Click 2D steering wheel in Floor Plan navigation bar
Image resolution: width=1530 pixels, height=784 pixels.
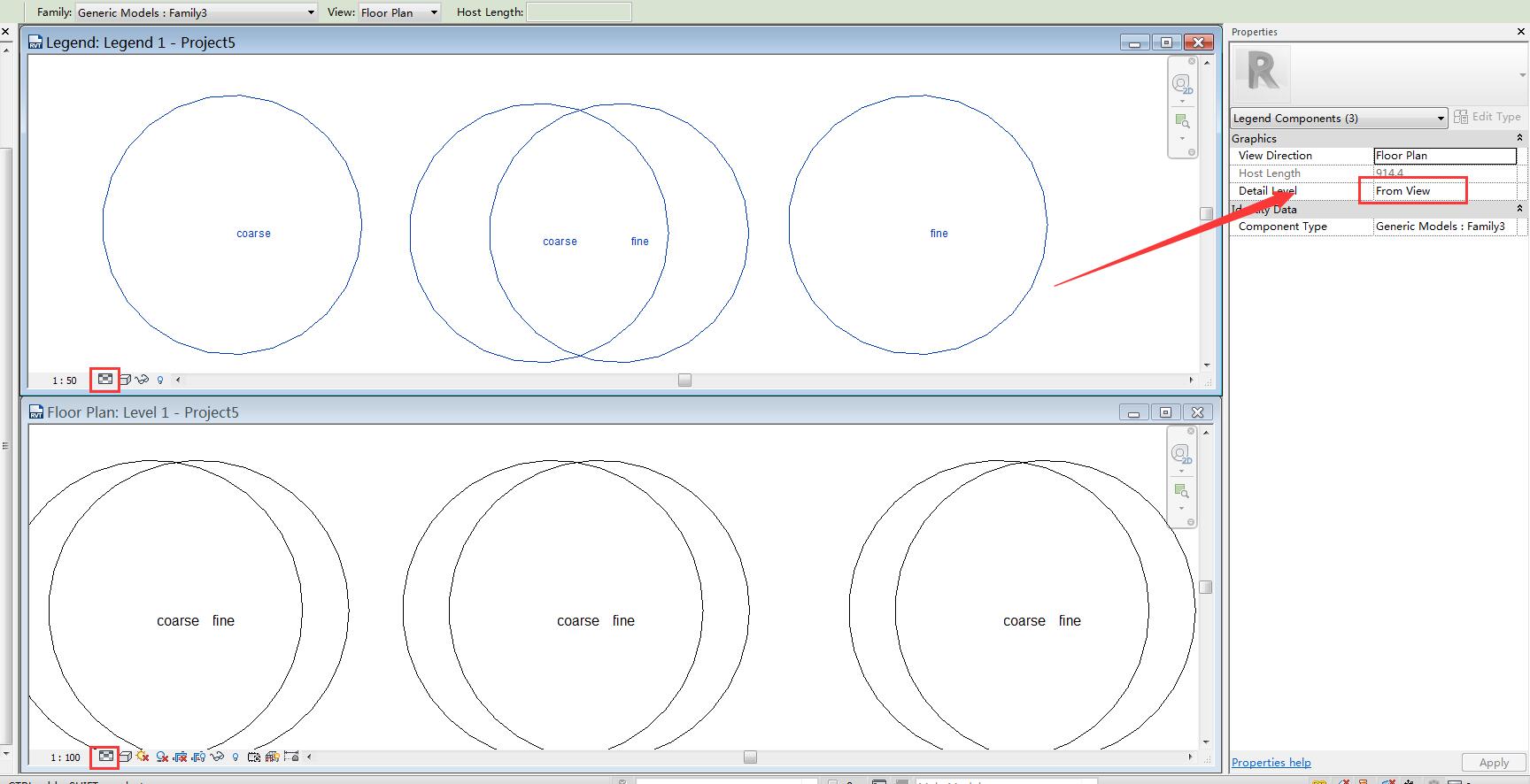click(x=1182, y=454)
